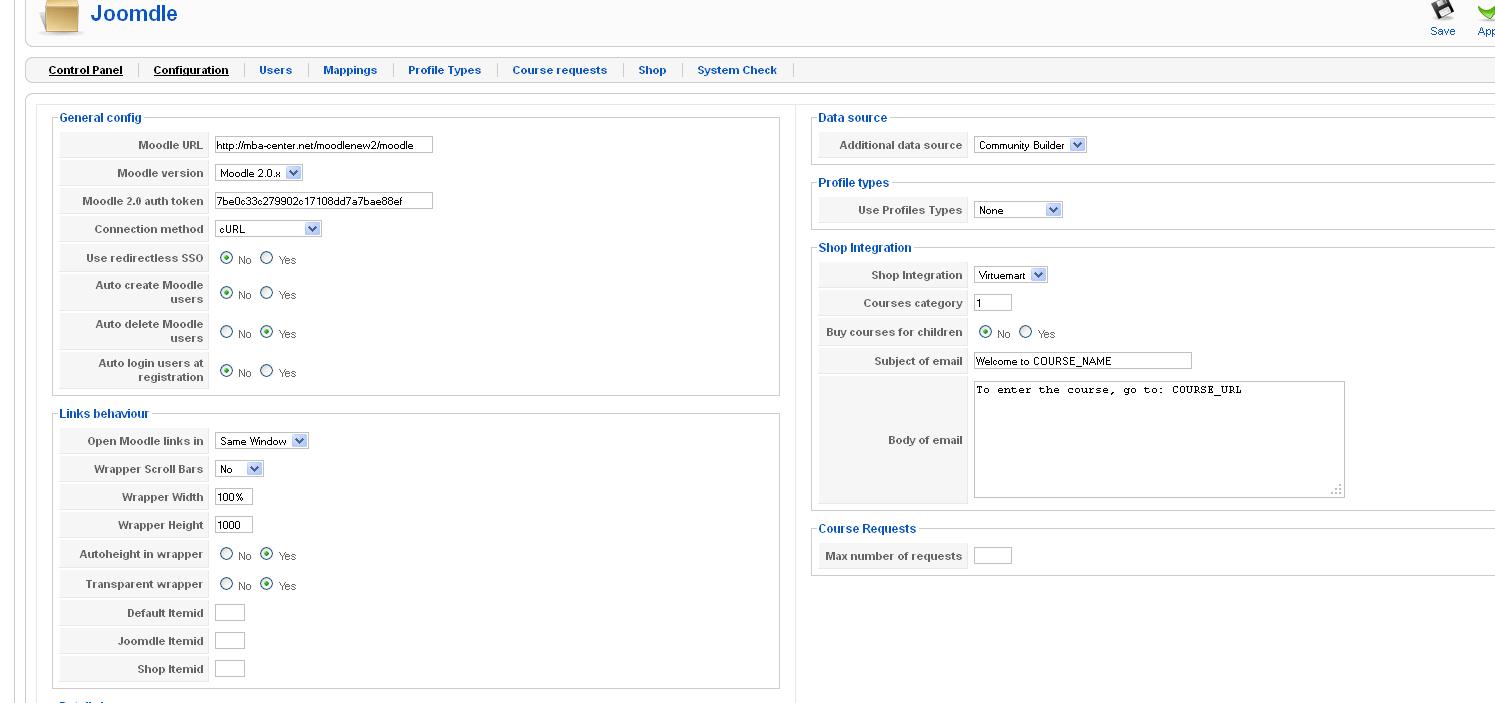The image size is (1495, 703).
Task: Enable Yes for Auto create Moodle users
Action: (x=267, y=293)
